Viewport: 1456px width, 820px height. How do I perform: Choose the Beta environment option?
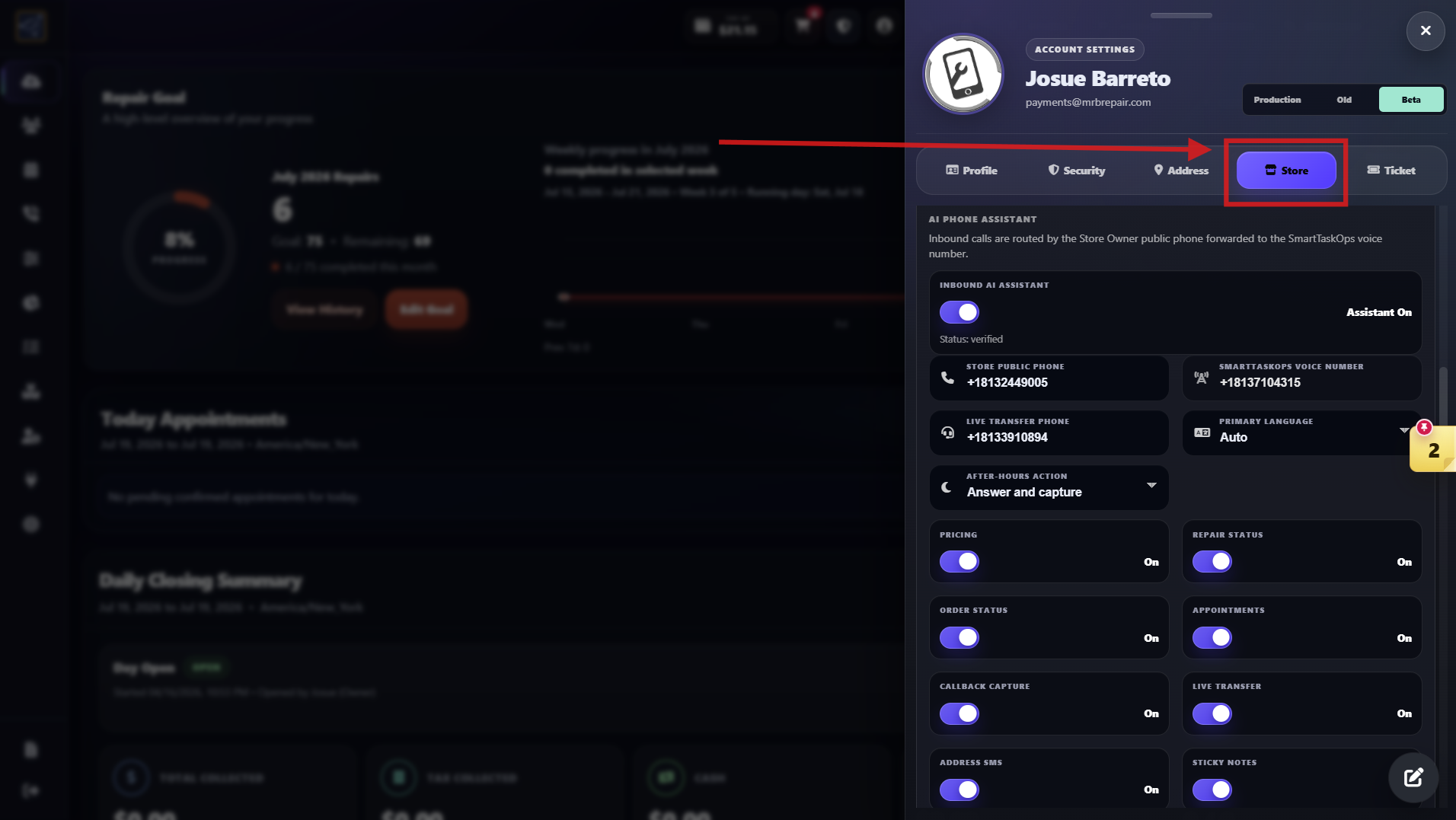[1411, 100]
